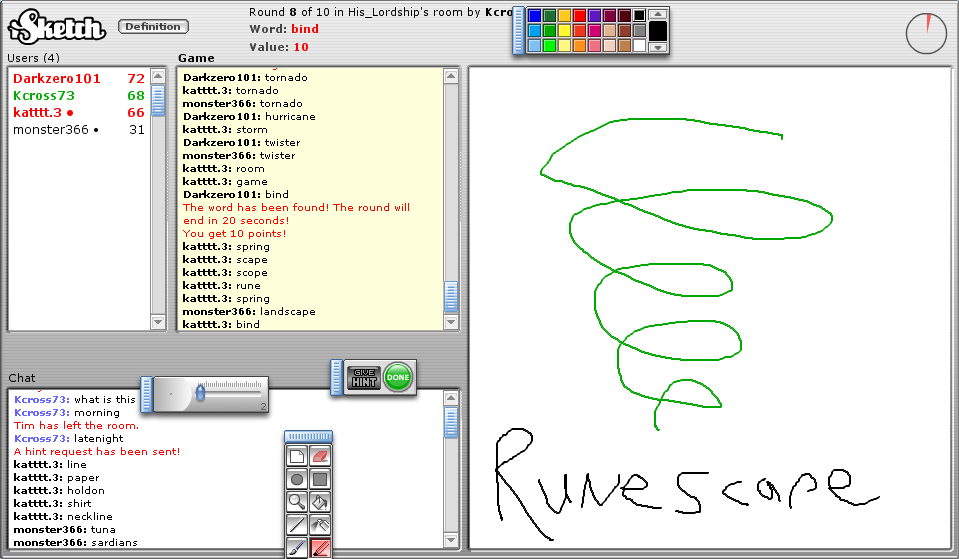Screen dimensions: 959x559
Task: Click the Game log scrollbar thumb
Action: coord(451,297)
